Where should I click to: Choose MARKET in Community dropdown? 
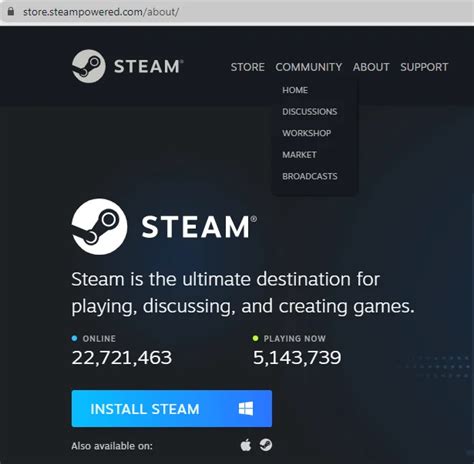tap(299, 155)
